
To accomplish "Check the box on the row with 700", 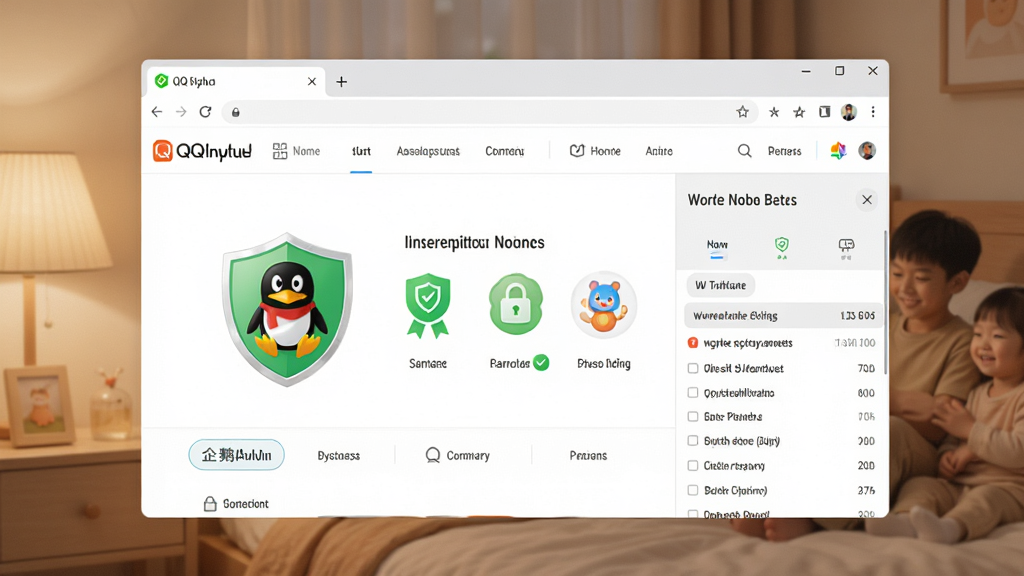I will pyautogui.click(x=693, y=368).
